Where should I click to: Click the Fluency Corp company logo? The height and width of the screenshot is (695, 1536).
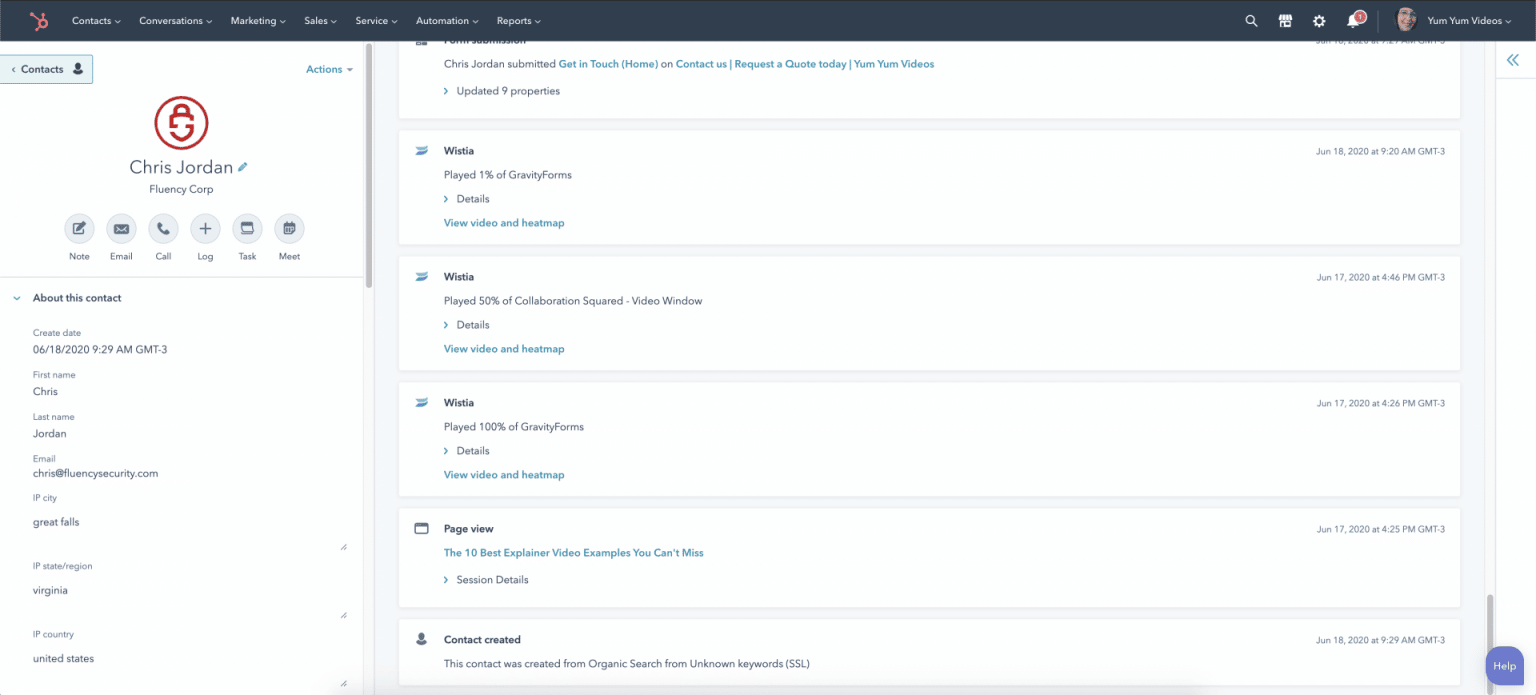(x=181, y=123)
